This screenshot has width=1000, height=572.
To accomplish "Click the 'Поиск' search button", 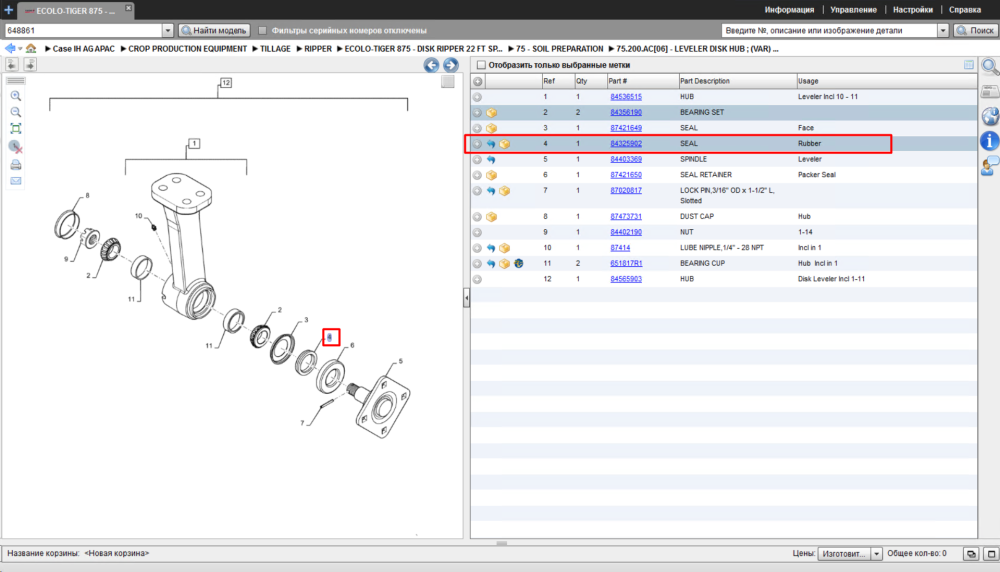I will (975, 30).
